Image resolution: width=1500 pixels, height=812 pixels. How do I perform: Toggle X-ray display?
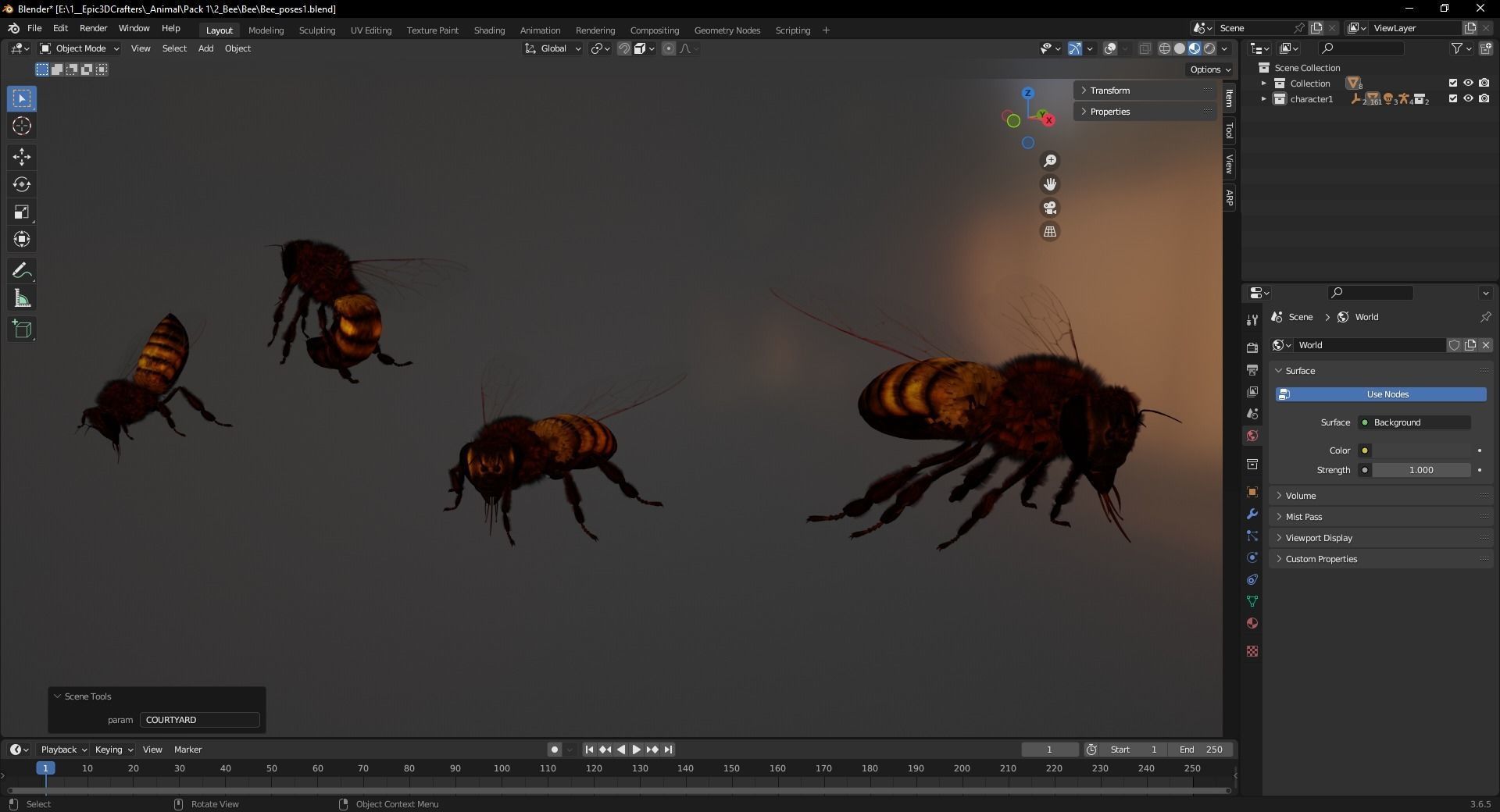point(1145,48)
